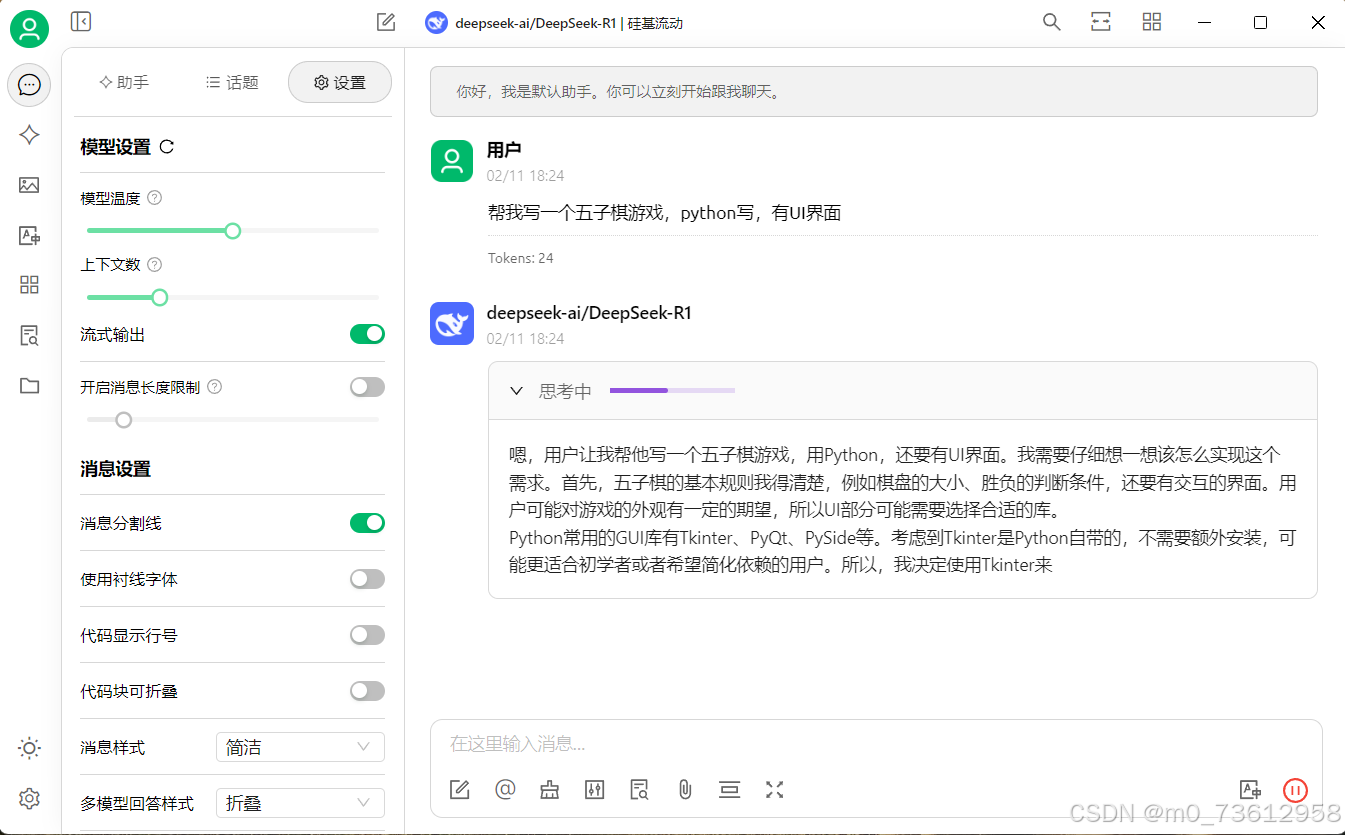1345x835 pixels.
Task: Click new topic icon in input toolbar
Action: tap(460, 790)
